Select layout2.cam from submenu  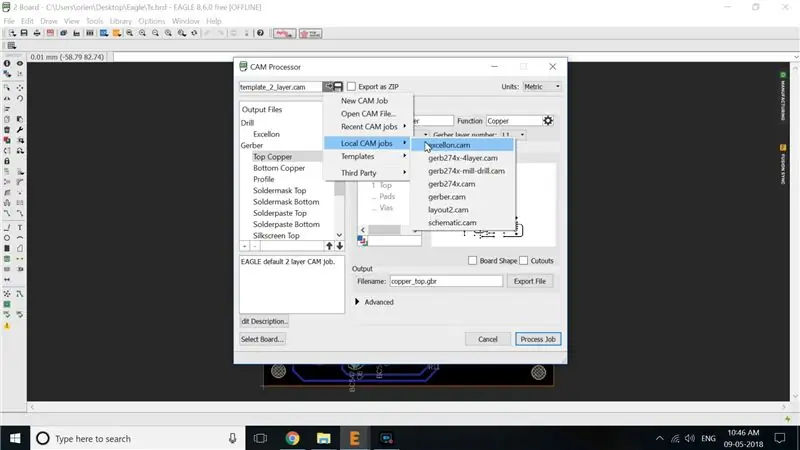[463, 210]
